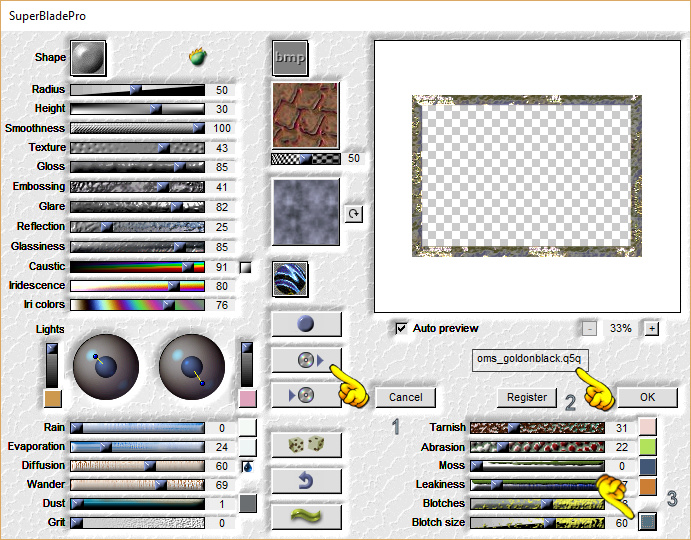Click the right light intensity vertical slider

click(x=247, y=364)
